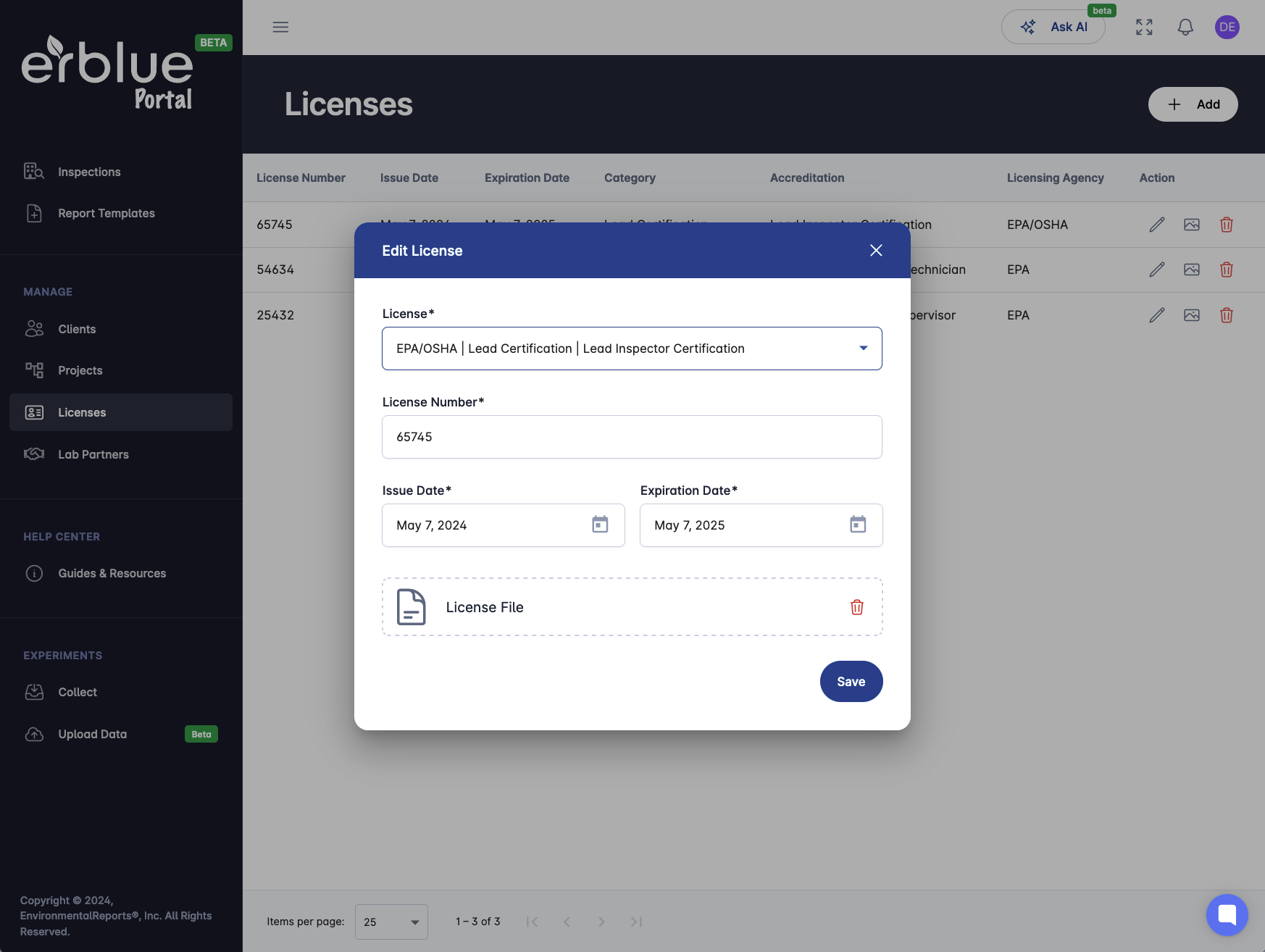Open the Expiration Date calendar picker

point(858,525)
